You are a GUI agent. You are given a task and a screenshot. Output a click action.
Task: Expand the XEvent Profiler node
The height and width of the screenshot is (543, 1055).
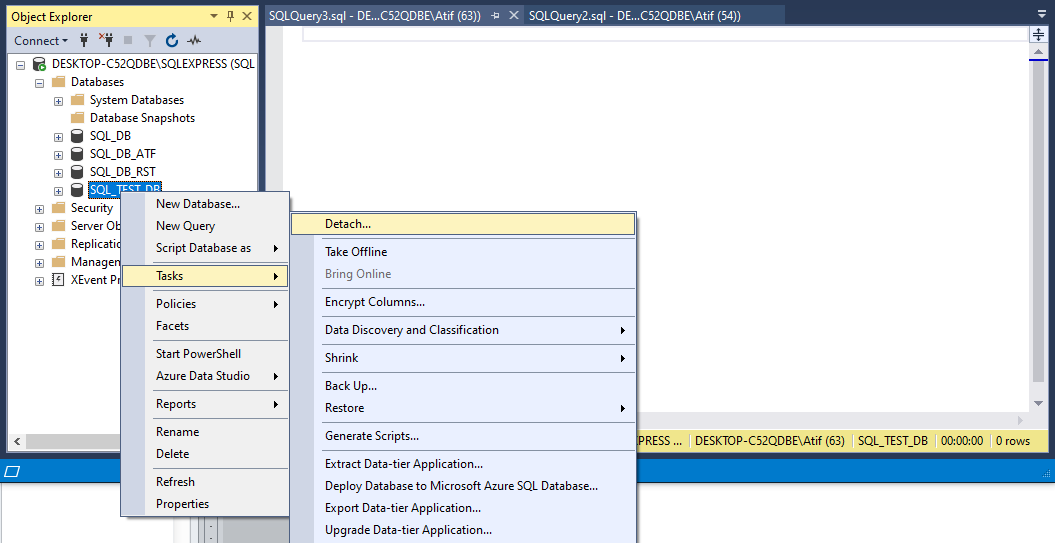pos(39,281)
